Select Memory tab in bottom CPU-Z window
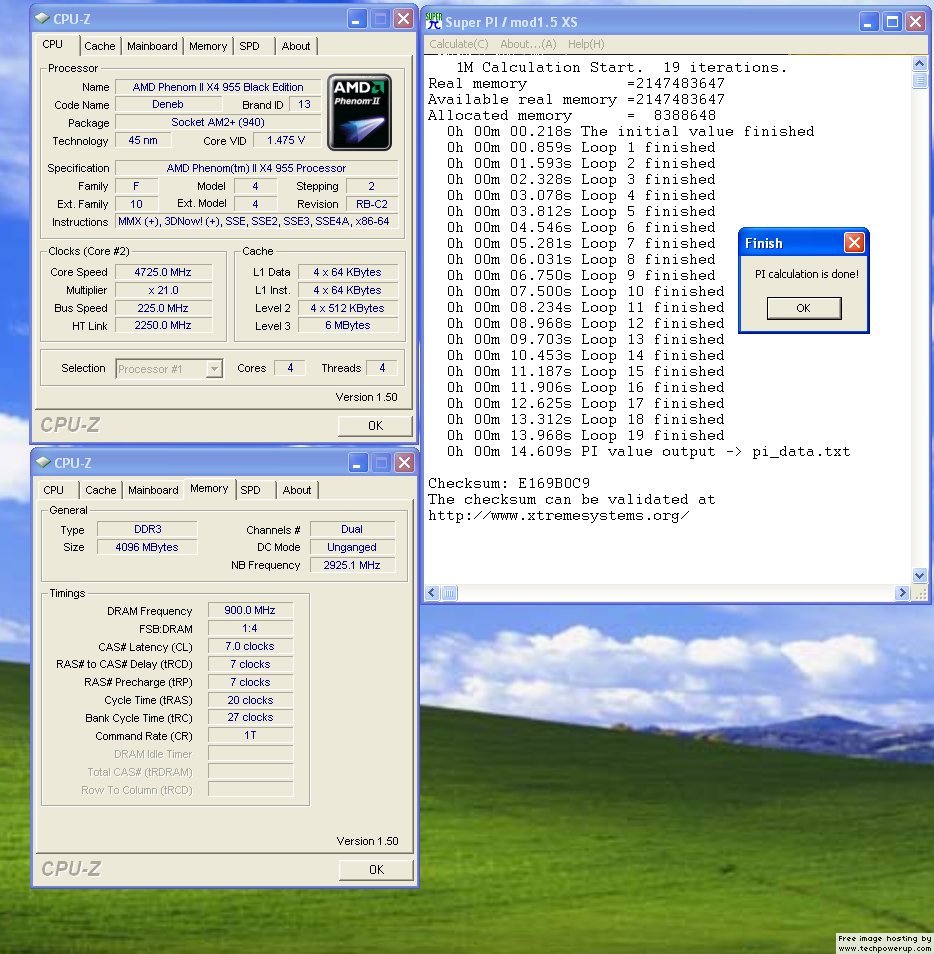Viewport: 934px width, 954px height. [x=209, y=489]
